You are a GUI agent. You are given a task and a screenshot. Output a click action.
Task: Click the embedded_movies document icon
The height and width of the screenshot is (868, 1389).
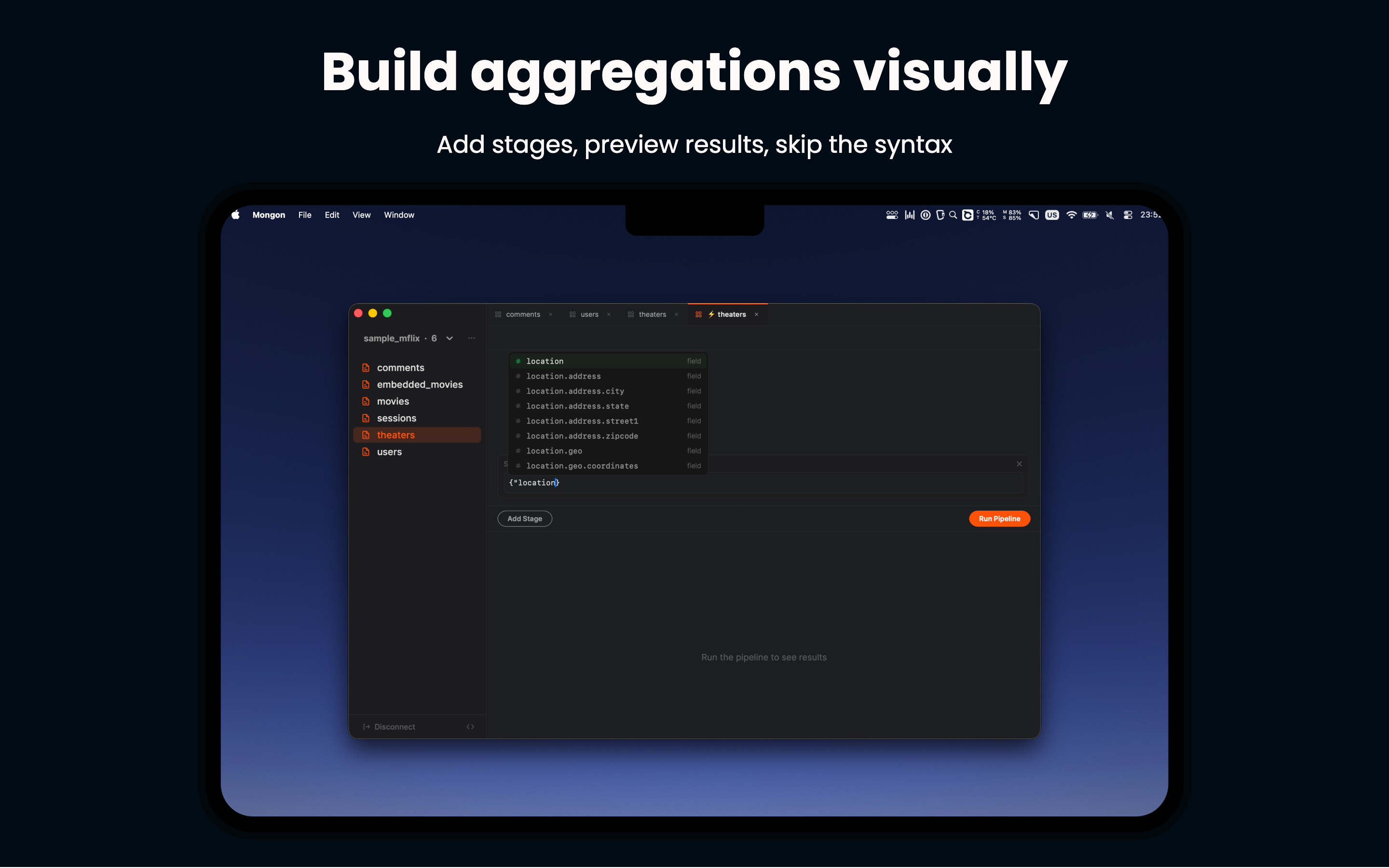tap(366, 385)
